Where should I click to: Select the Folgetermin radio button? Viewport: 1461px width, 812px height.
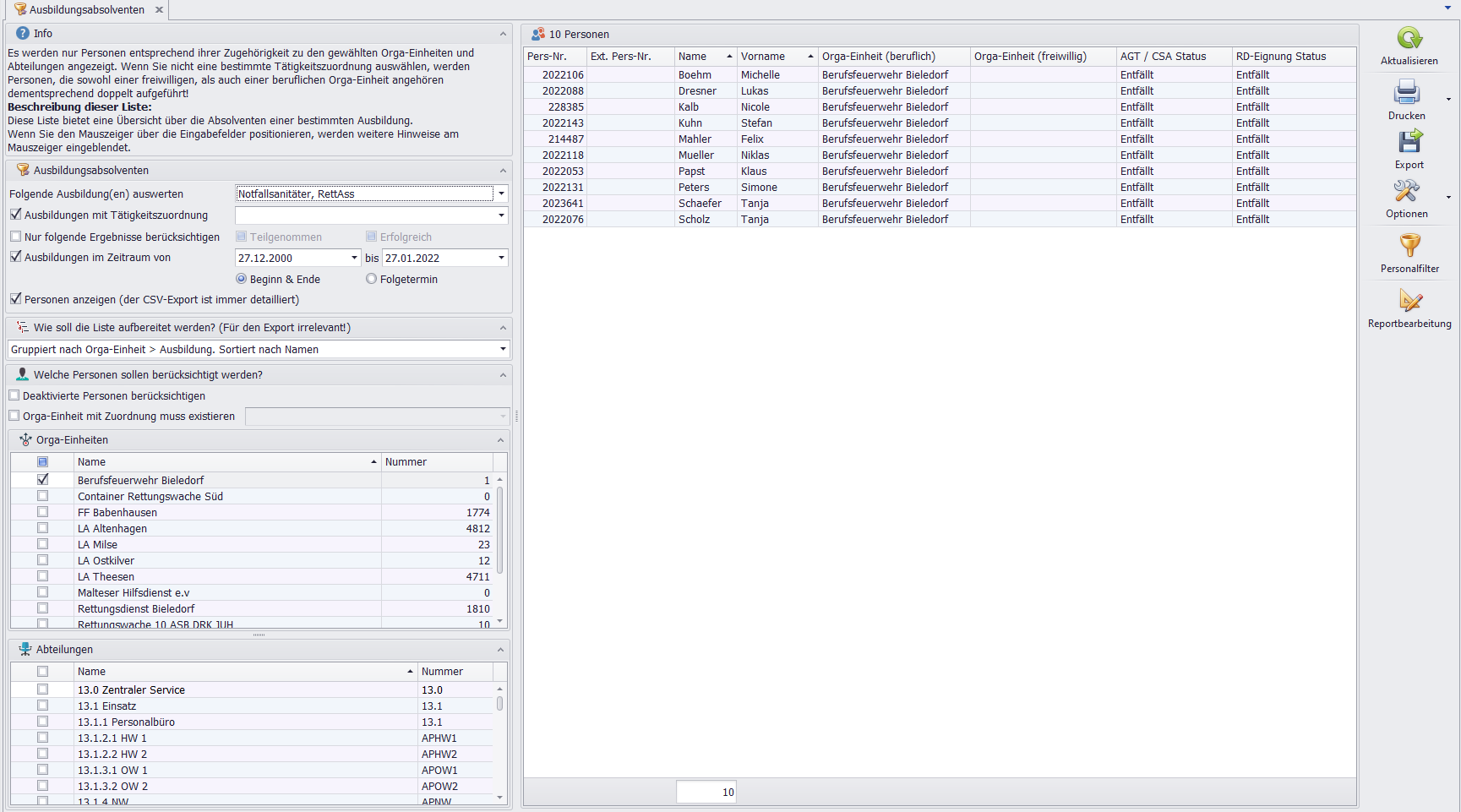[371, 279]
